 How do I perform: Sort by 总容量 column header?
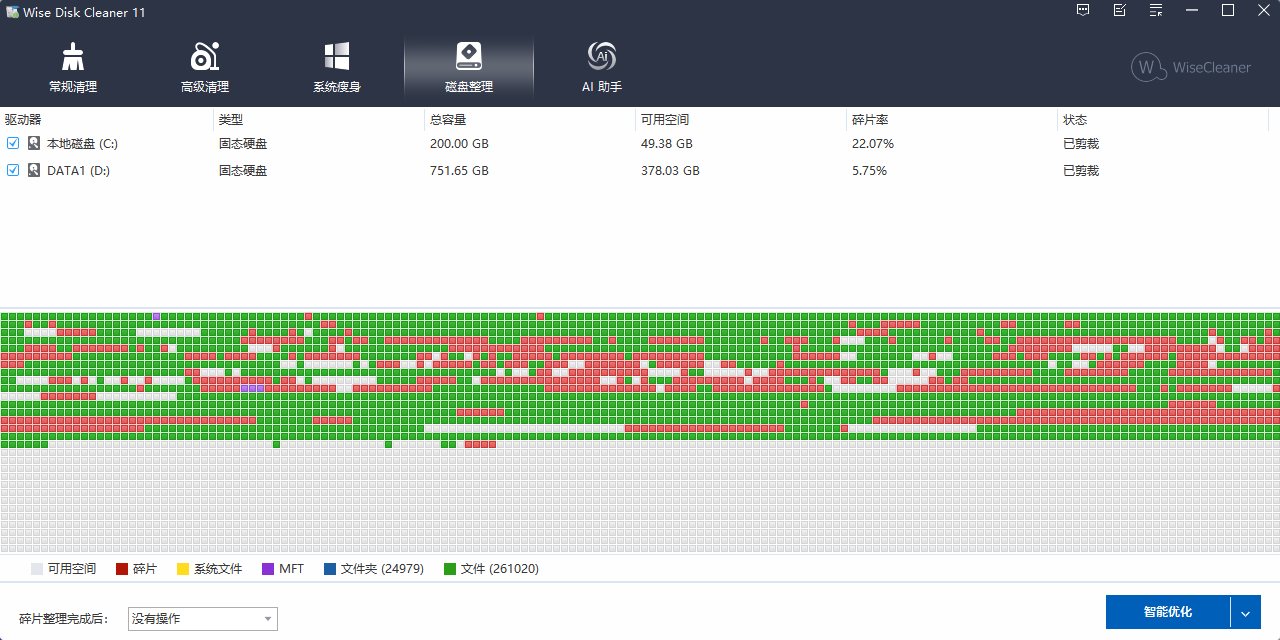448,120
